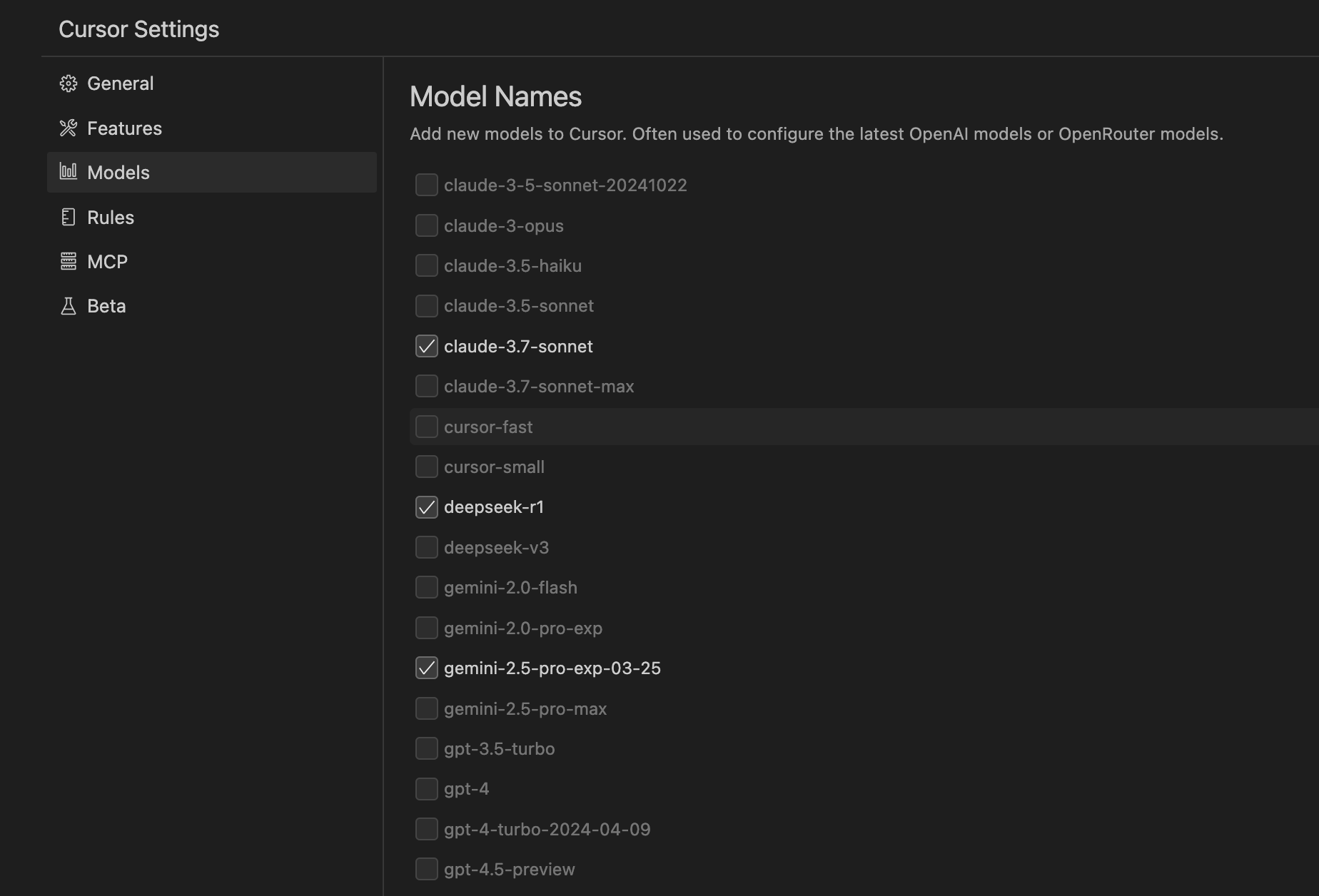1319x896 pixels.
Task: Click the General gear icon
Action: pyautogui.click(x=69, y=83)
